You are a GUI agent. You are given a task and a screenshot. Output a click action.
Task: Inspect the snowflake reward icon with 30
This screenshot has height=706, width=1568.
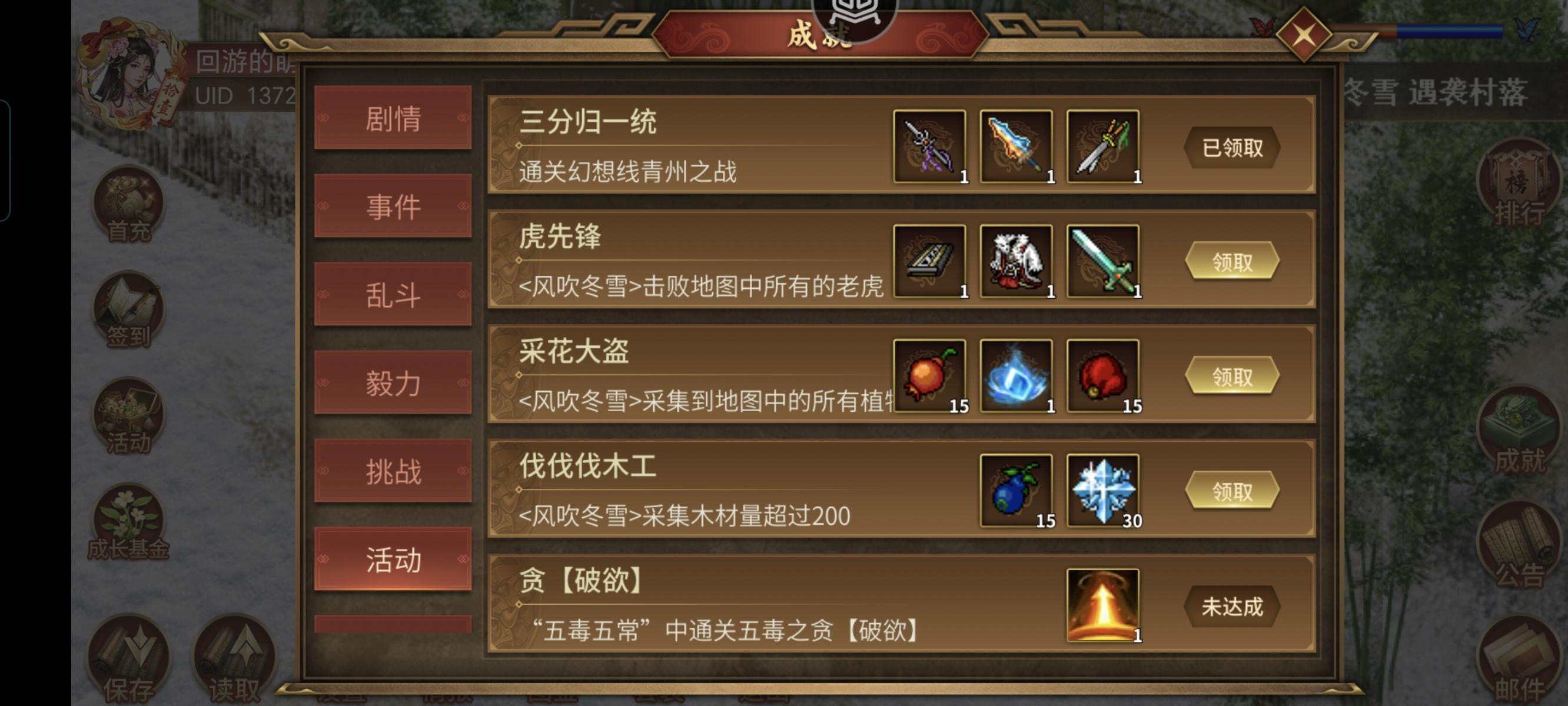(1102, 491)
